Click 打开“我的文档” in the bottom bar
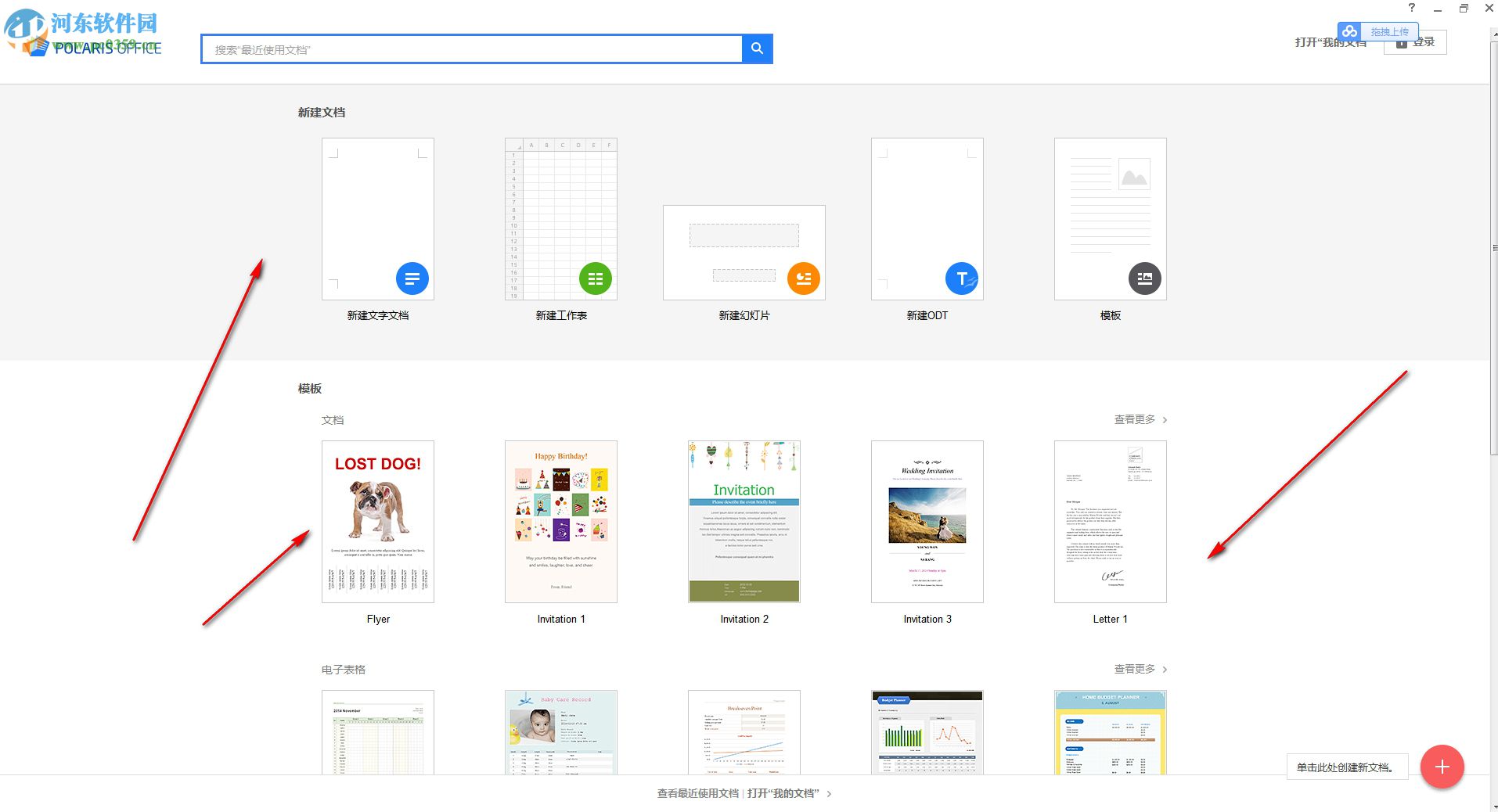This screenshot has width=1498, height=812. coord(783,793)
